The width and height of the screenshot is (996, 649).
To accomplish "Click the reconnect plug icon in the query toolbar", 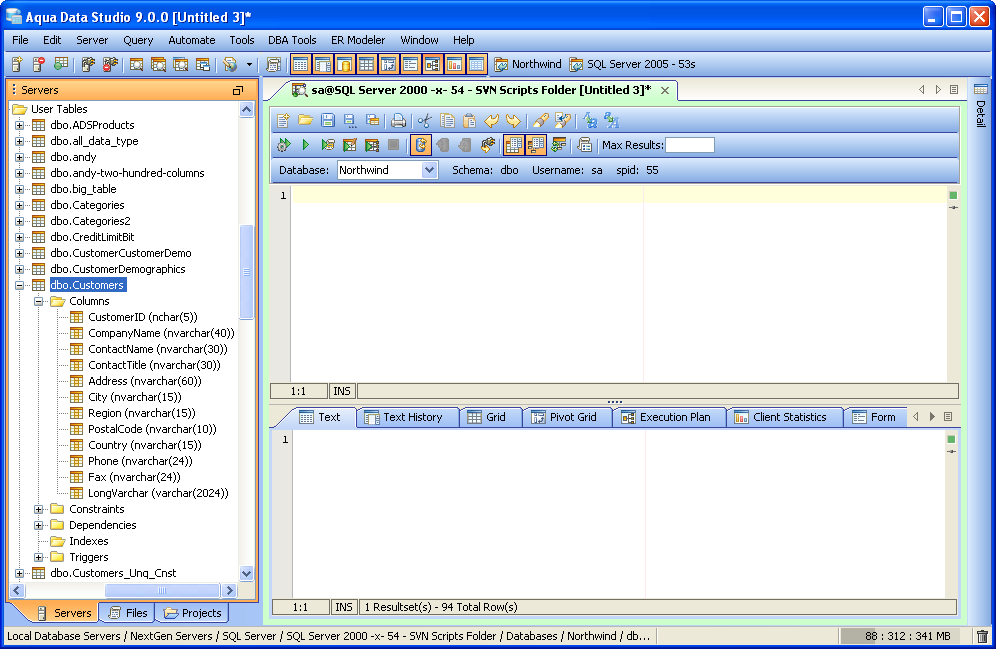I will [x=488, y=145].
